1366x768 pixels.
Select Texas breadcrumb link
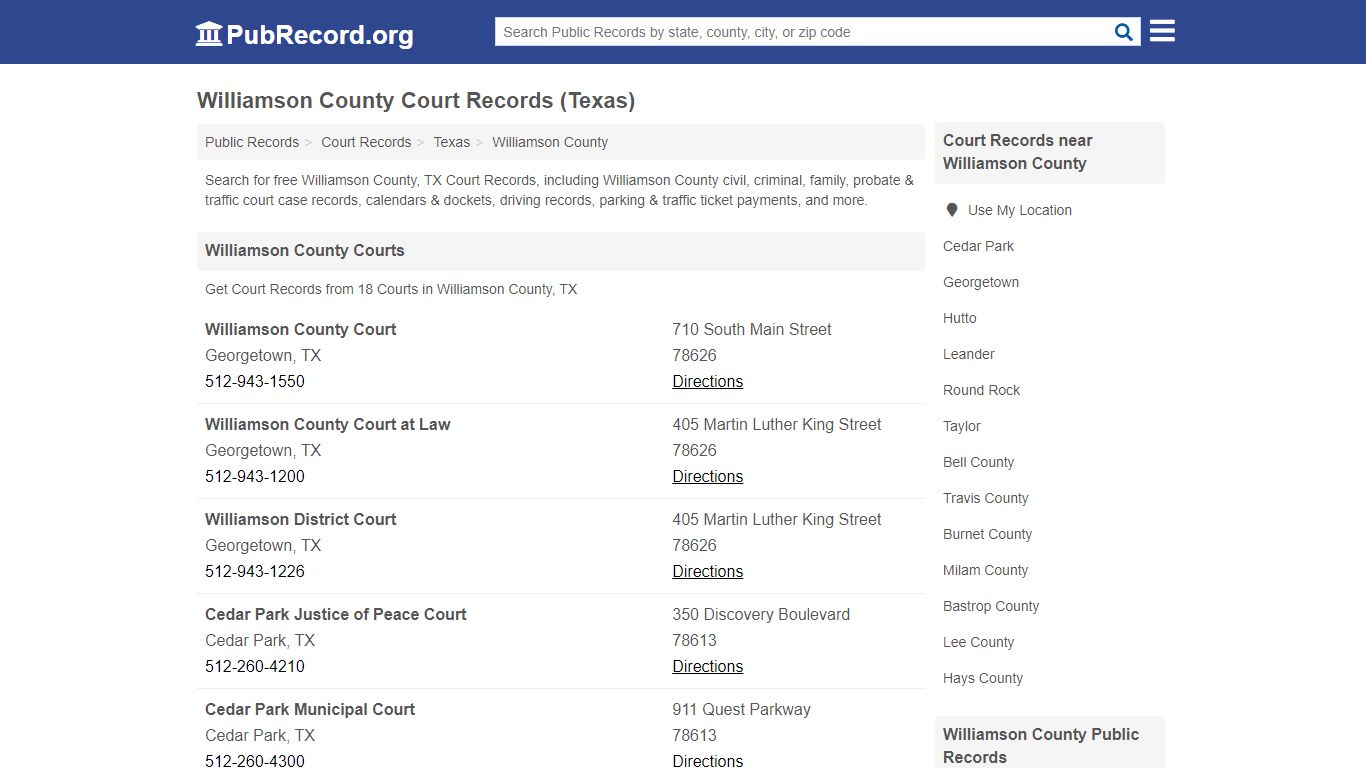click(x=451, y=142)
